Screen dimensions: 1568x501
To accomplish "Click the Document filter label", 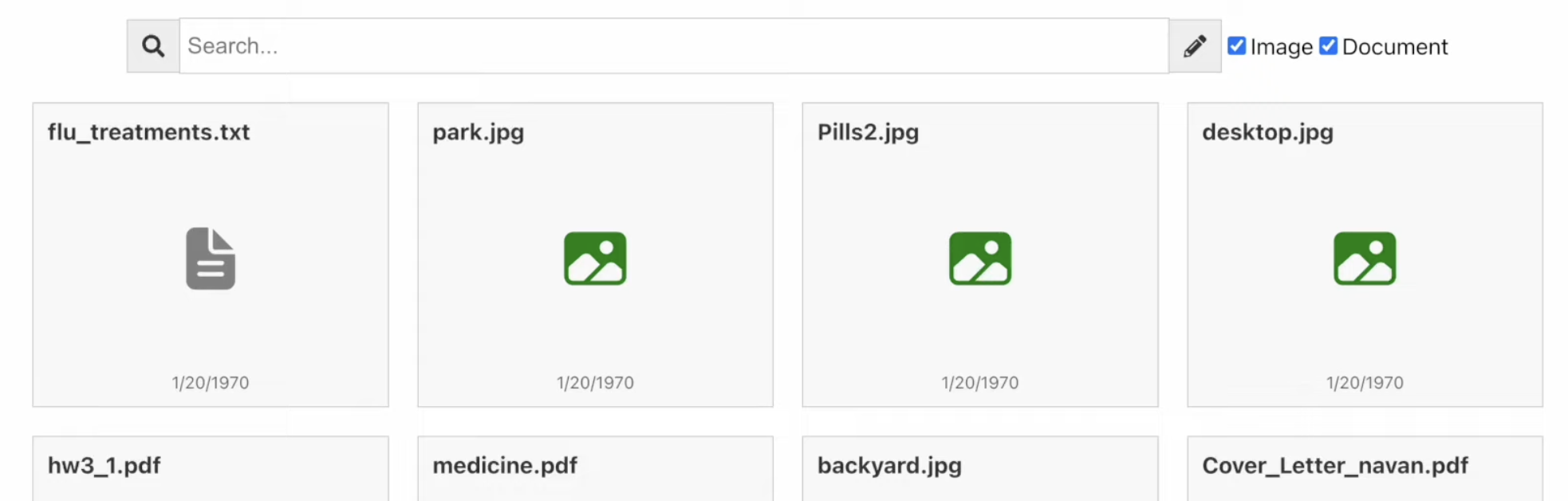I will point(1394,47).
